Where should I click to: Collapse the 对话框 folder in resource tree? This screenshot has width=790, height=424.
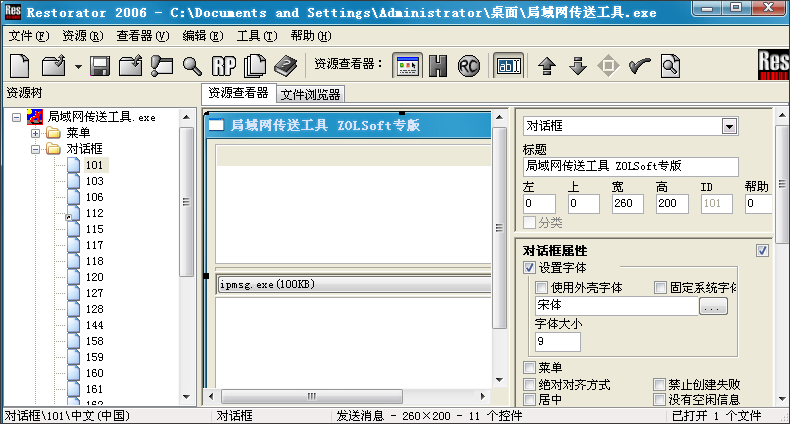point(36,149)
